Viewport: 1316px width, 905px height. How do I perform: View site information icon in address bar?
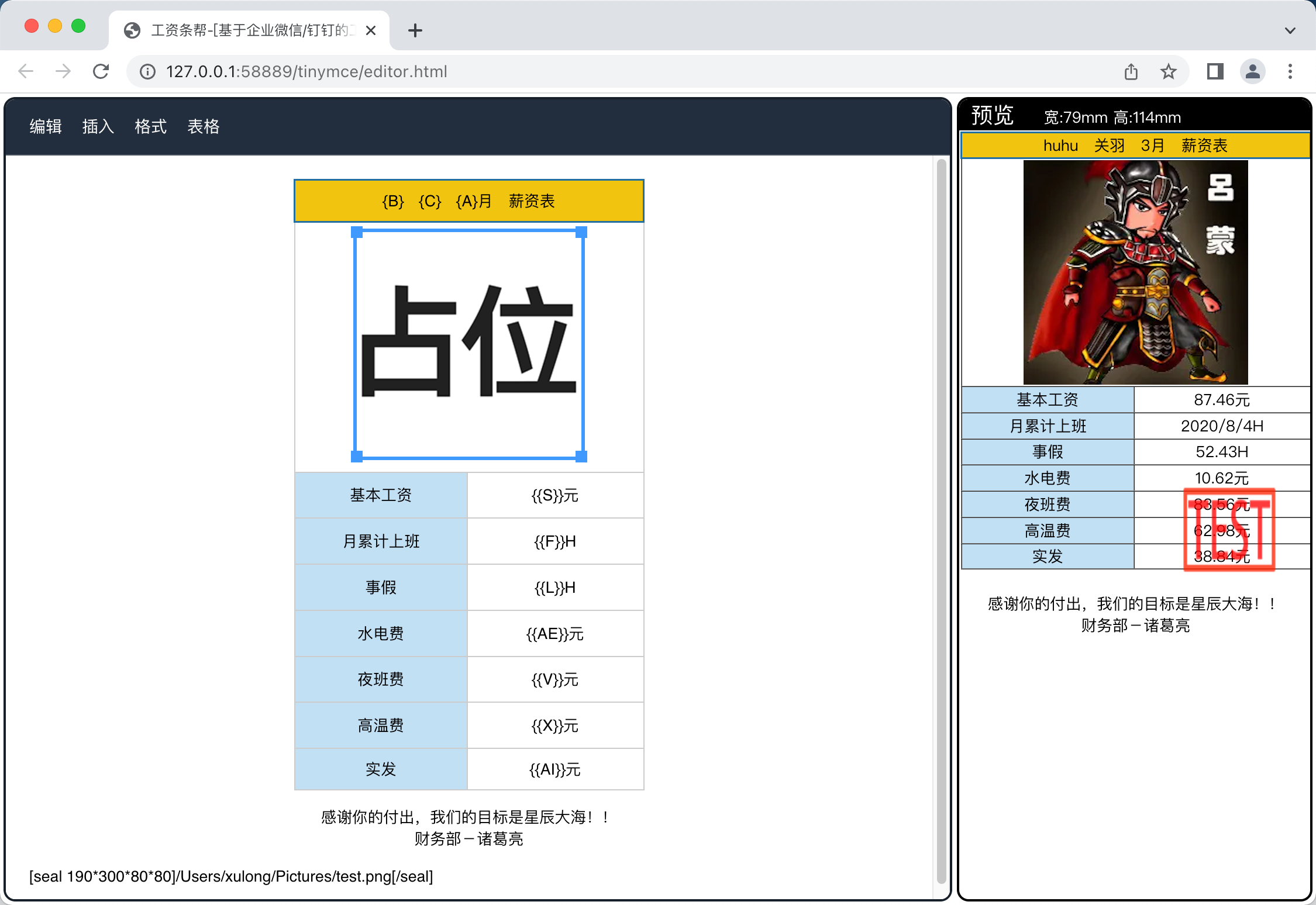(x=147, y=71)
